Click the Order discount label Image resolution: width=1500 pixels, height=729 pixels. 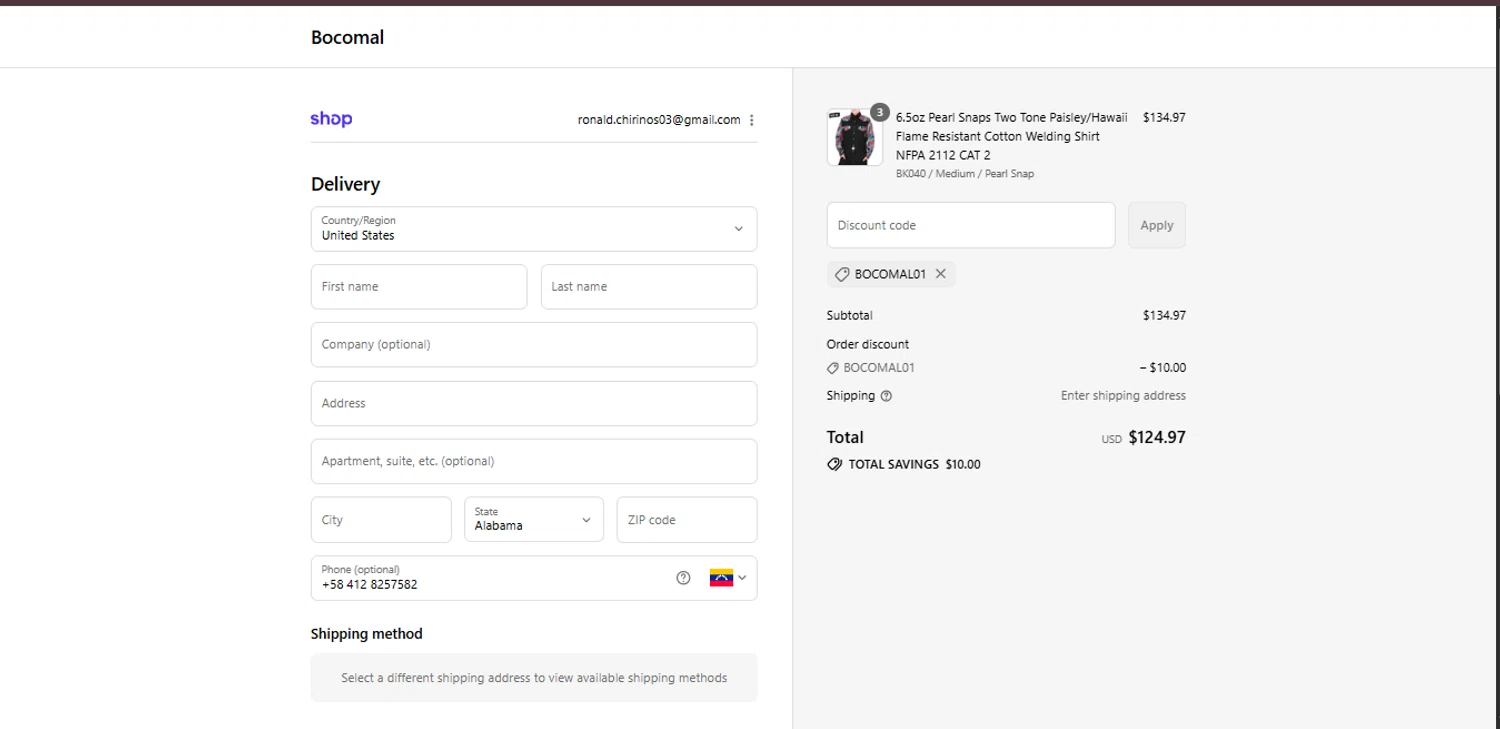pyautogui.click(x=868, y=345)
